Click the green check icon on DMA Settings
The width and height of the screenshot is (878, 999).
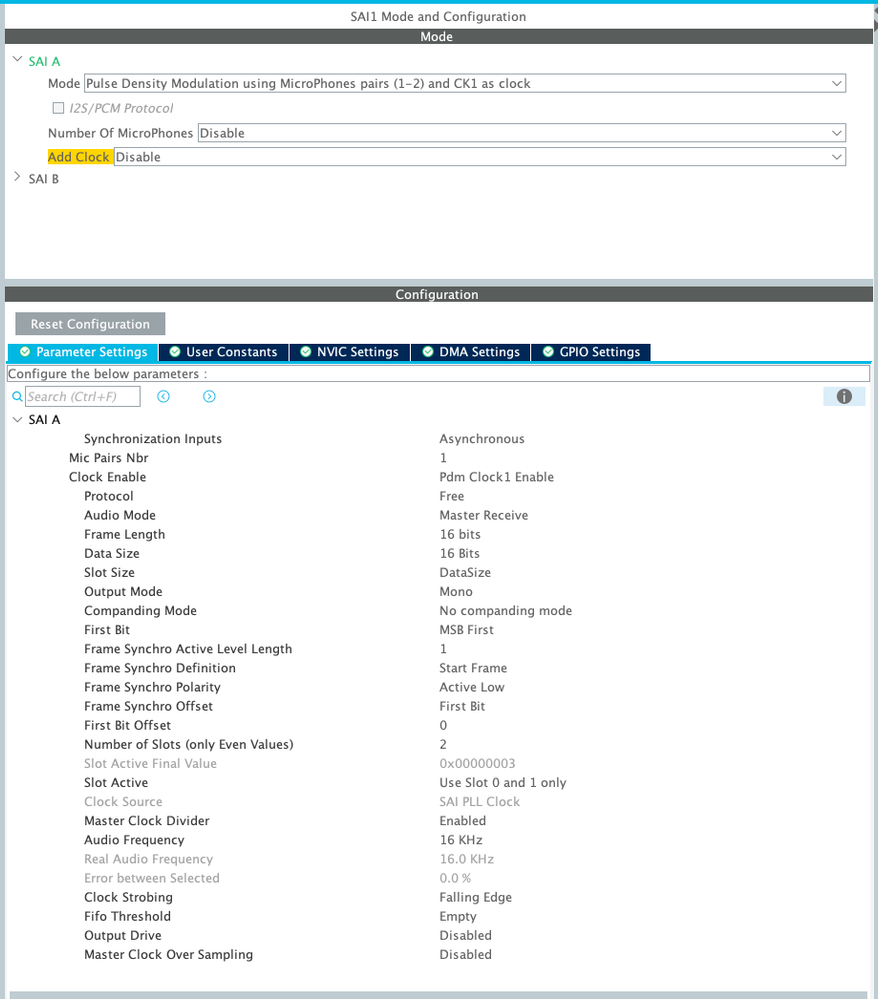pos(429,352)
